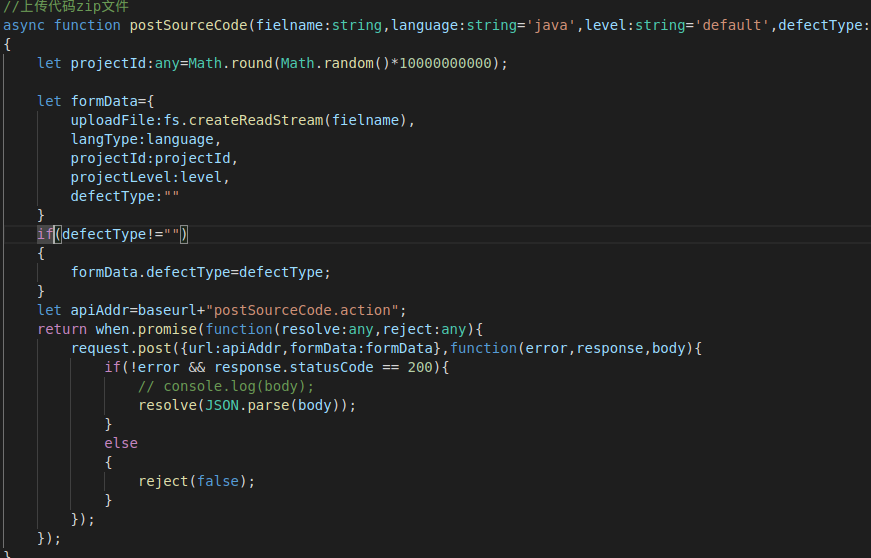Click the when.promise call
The width and height of the screenshot is (871, 558).
pos(146,329)
